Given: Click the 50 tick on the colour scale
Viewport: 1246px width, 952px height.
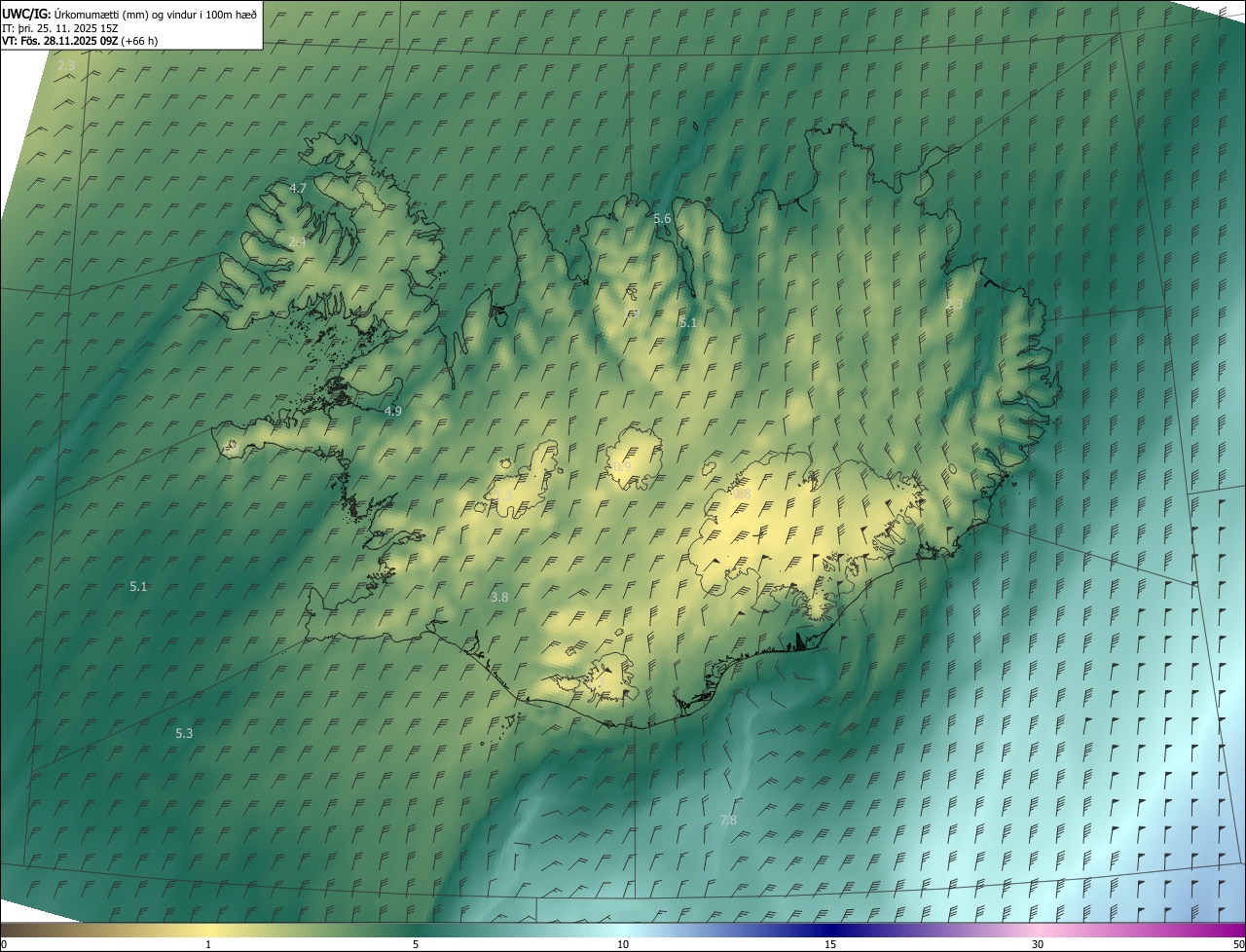Looking at the screenshot, I should [1238, 944].
